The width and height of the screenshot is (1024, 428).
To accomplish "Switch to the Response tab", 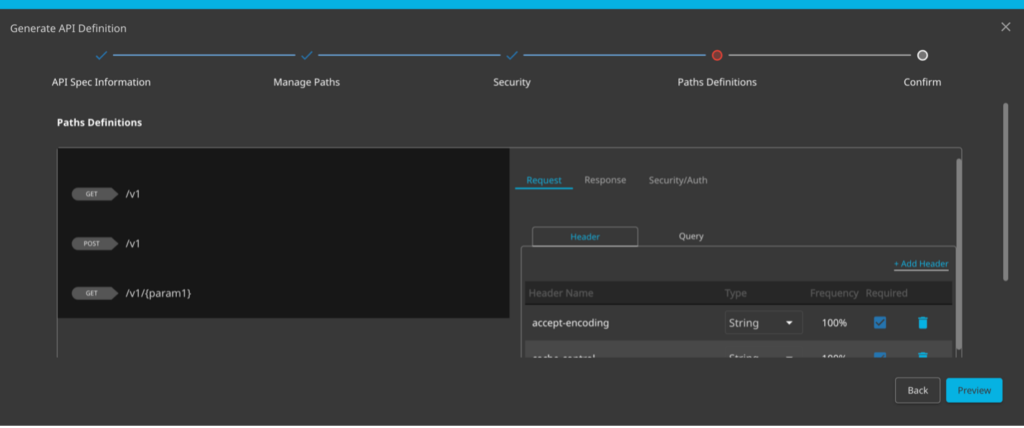I will 605,180.
